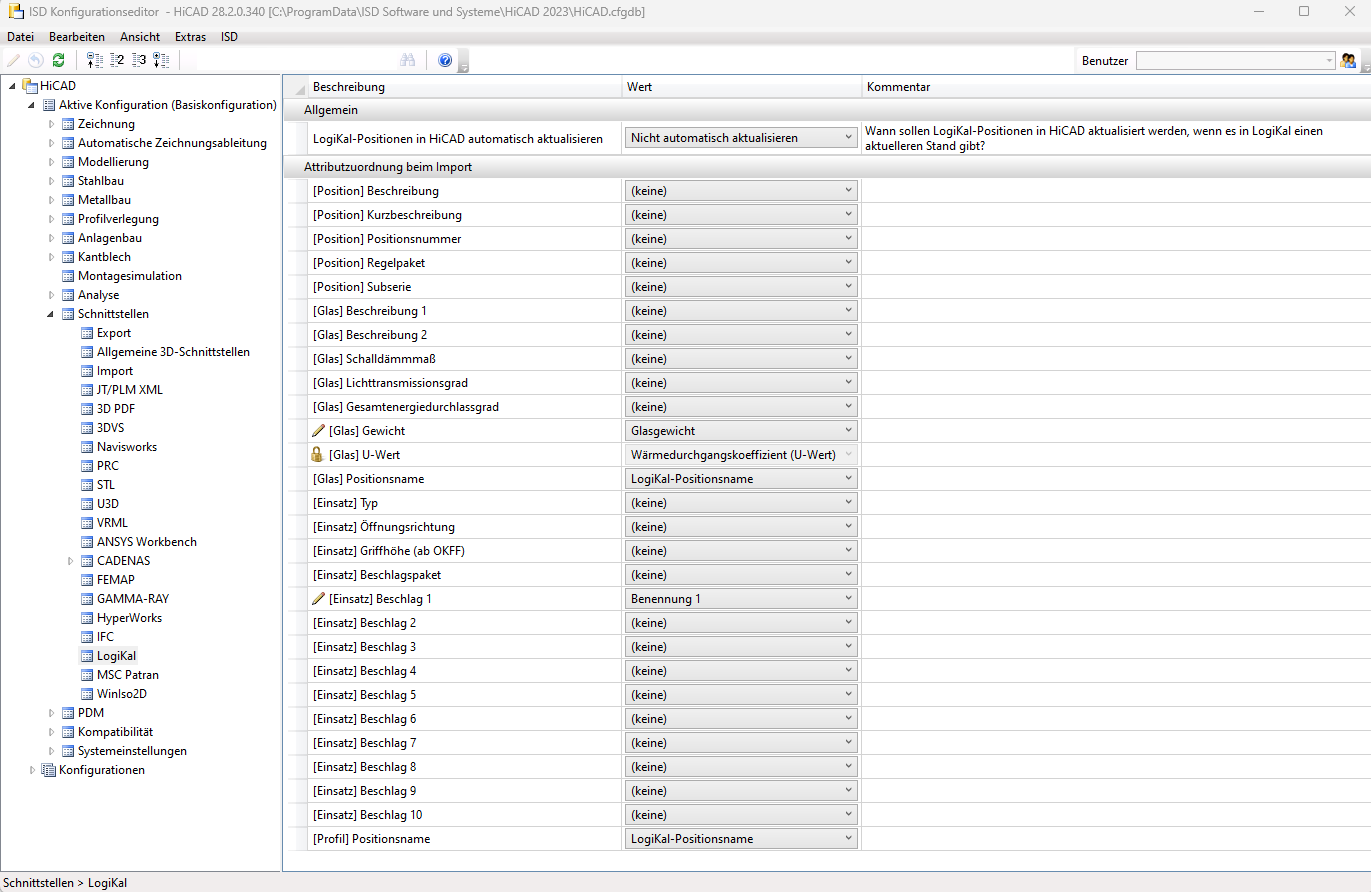Click the Kommentar column header

pyautogui.click(x=1116, y=87)
